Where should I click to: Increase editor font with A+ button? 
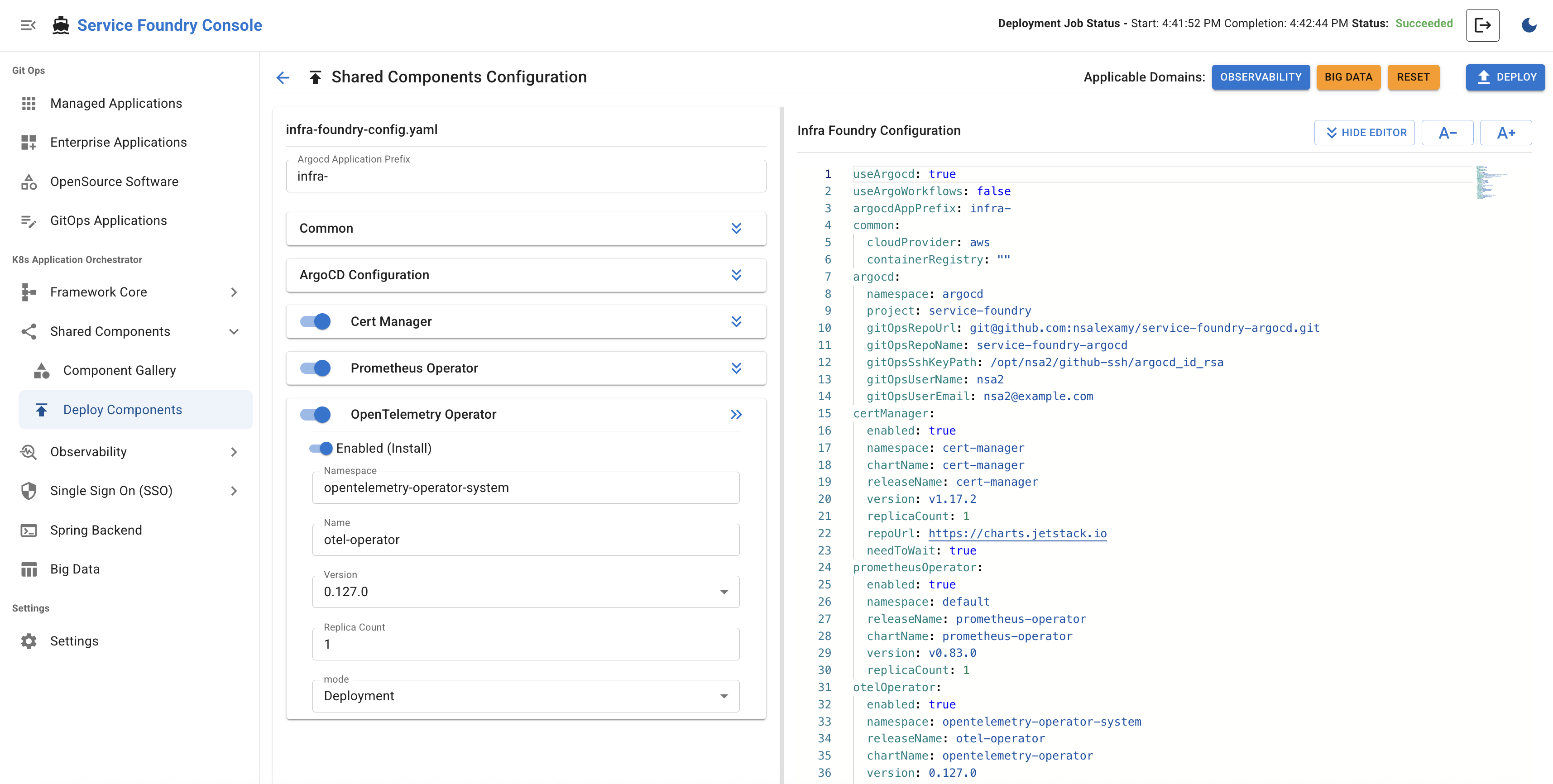coord(1505,133)
